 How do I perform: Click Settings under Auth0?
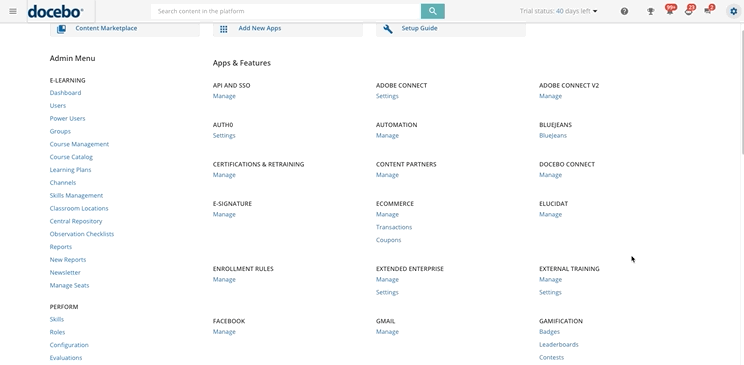[224, 135]
